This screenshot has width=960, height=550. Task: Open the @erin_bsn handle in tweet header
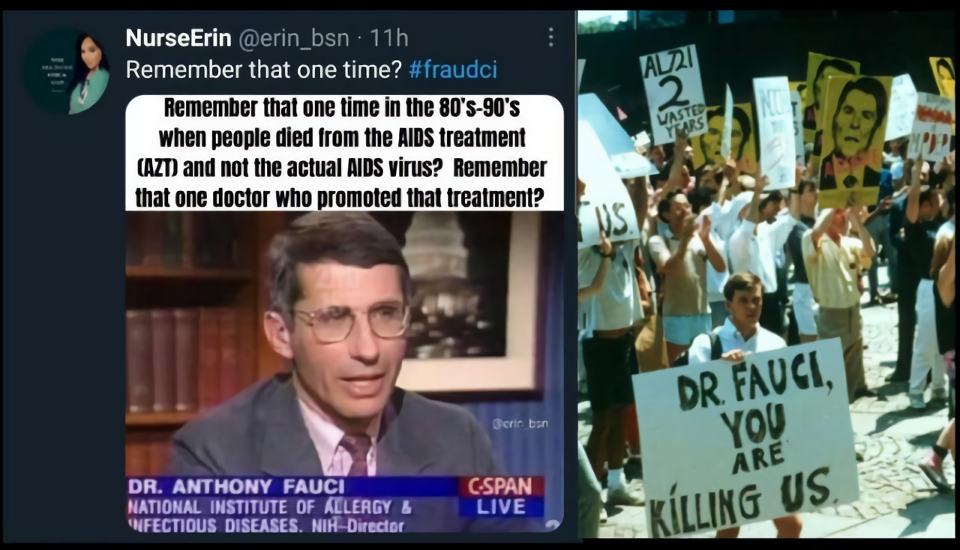click(x=293, y=38)
